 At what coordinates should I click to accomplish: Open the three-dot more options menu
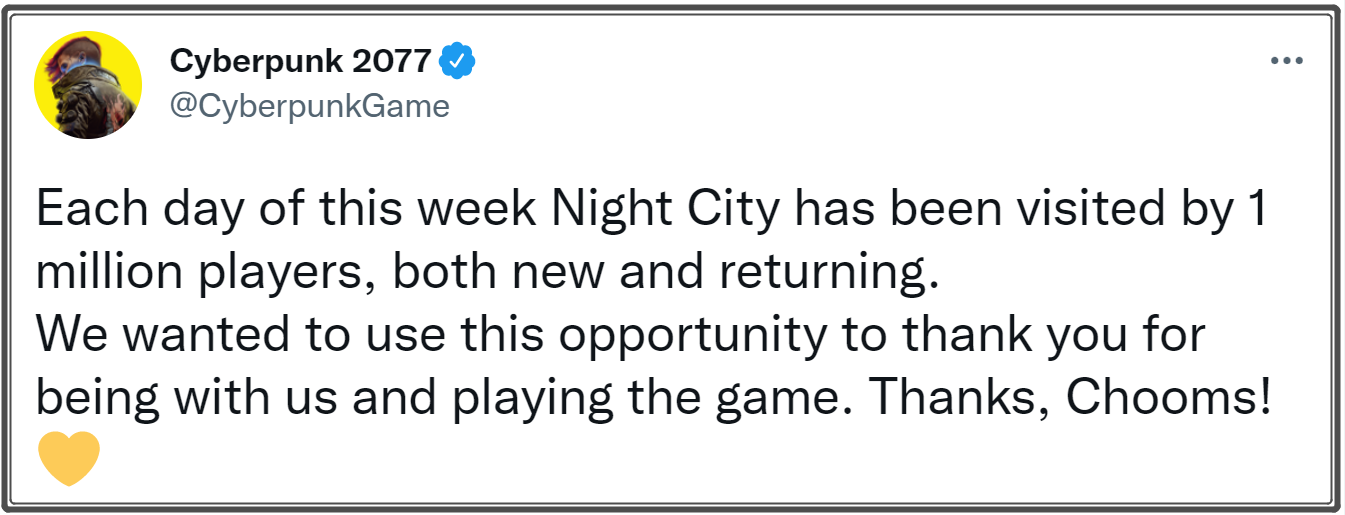click(1287, 61)
